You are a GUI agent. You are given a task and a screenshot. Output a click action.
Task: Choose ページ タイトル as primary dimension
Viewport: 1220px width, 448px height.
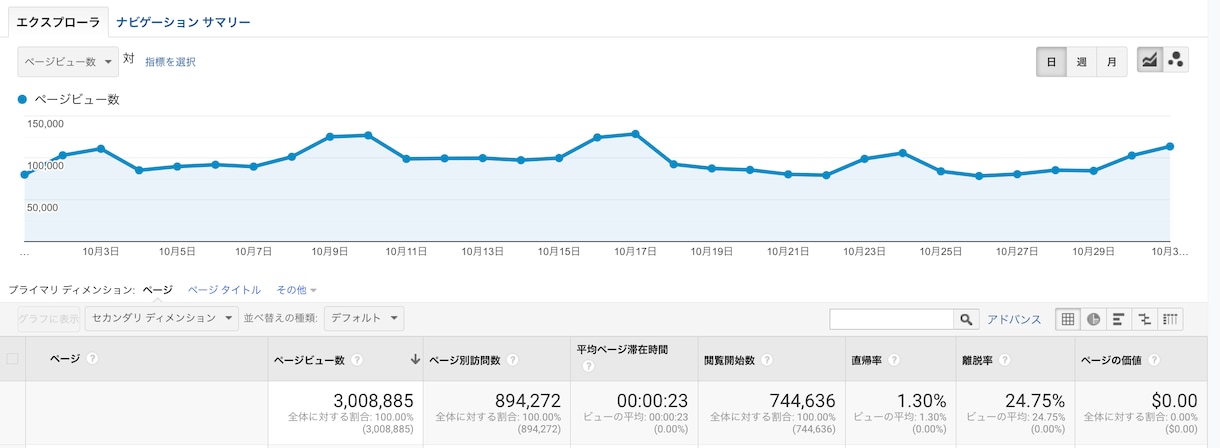[x=225, y=290]
